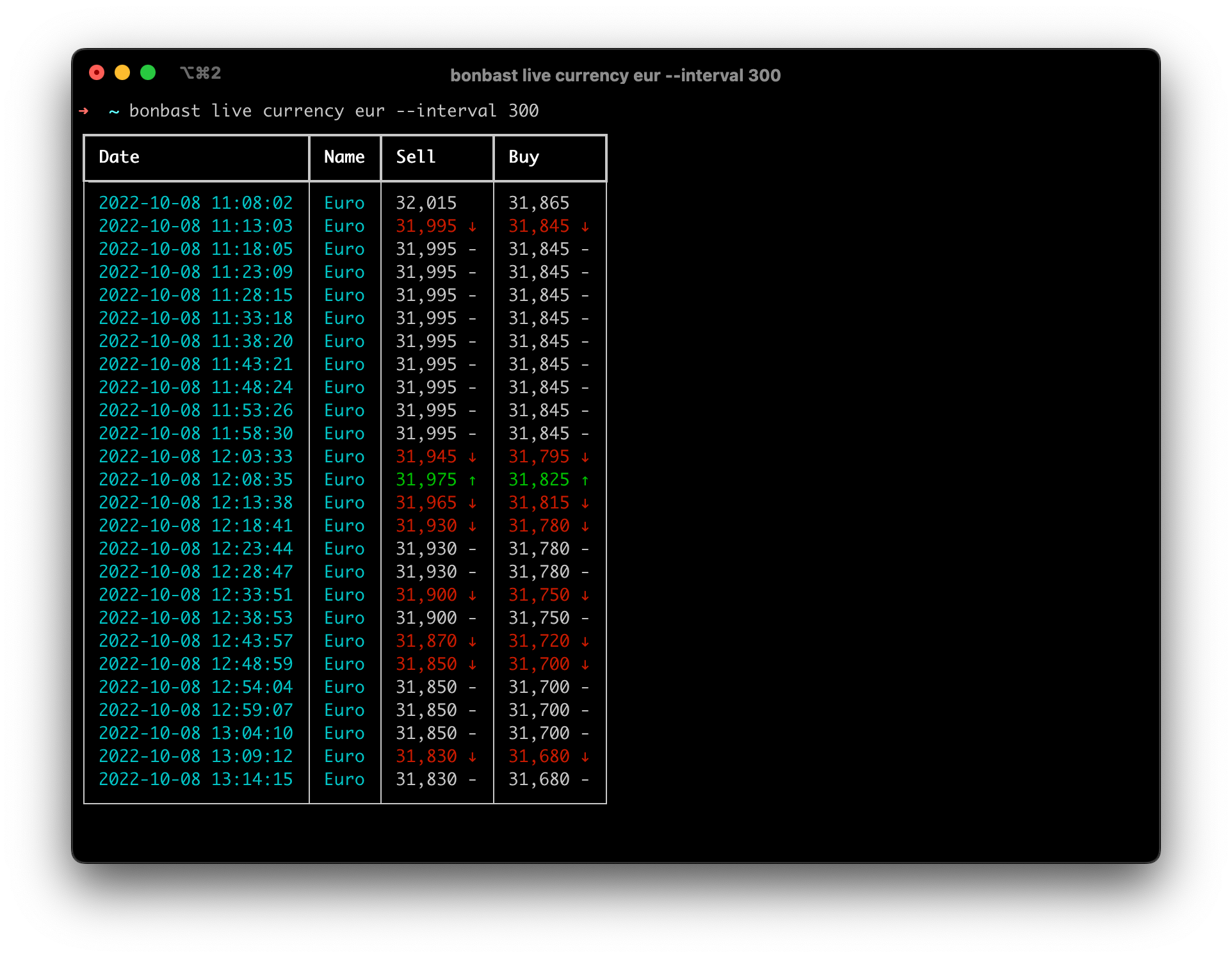The width and height of the screenshot is (1232, 958).
Task: Click the buy value 31,865
Action: point(539,204)
